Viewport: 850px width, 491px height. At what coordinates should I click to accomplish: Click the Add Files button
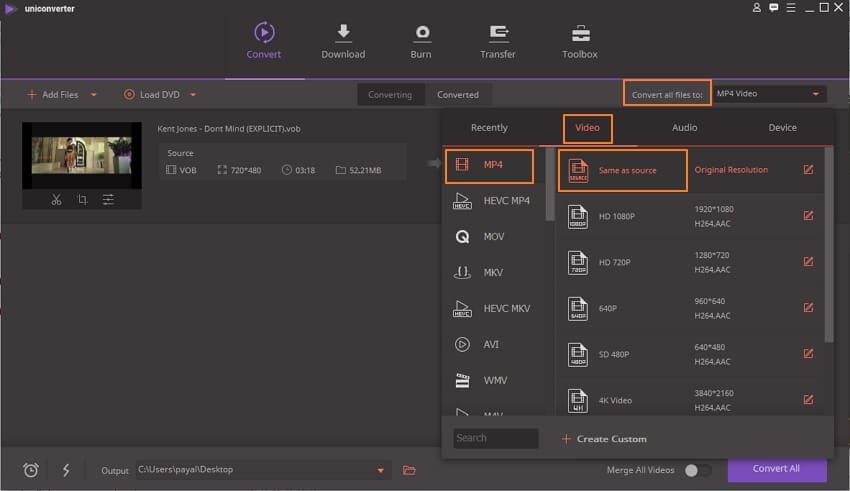tap(53, 95)
